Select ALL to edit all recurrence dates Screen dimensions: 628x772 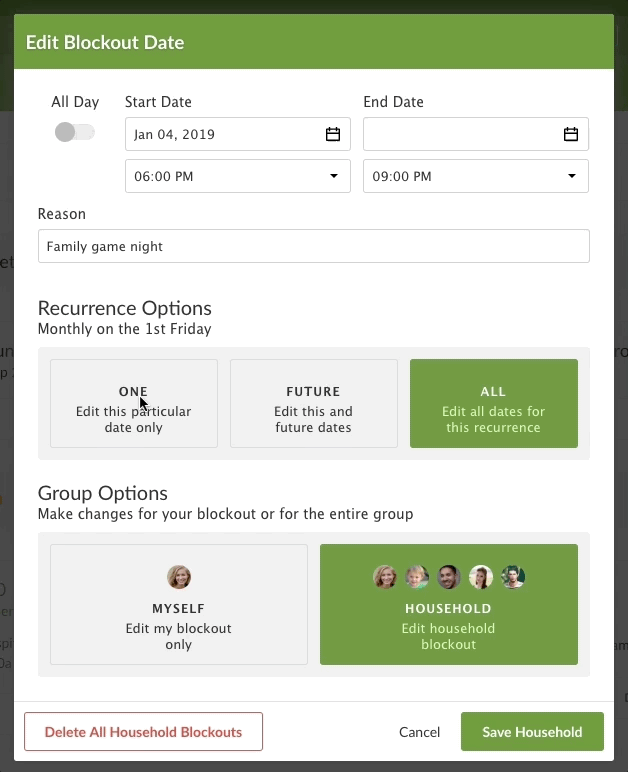494,403
